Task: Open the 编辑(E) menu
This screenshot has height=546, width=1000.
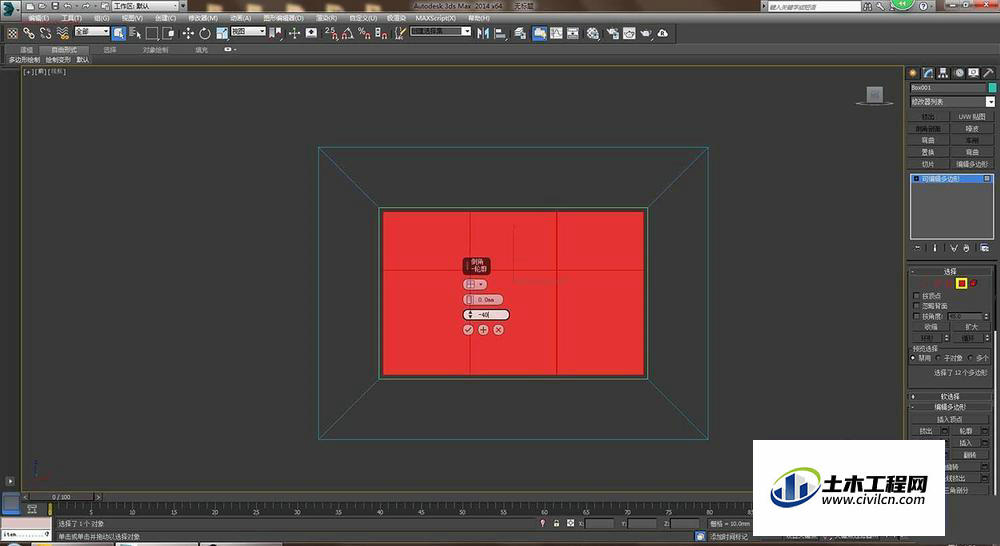Action: [x=38, y=18]
